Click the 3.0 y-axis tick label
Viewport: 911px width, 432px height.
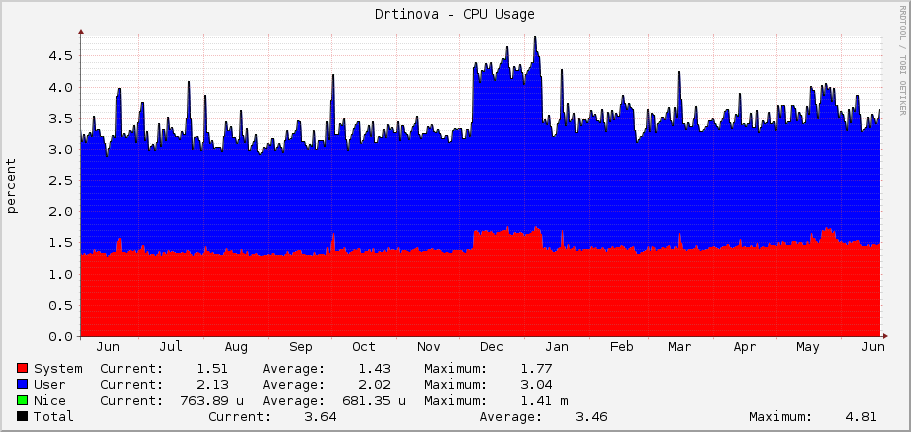click(59, 150)
